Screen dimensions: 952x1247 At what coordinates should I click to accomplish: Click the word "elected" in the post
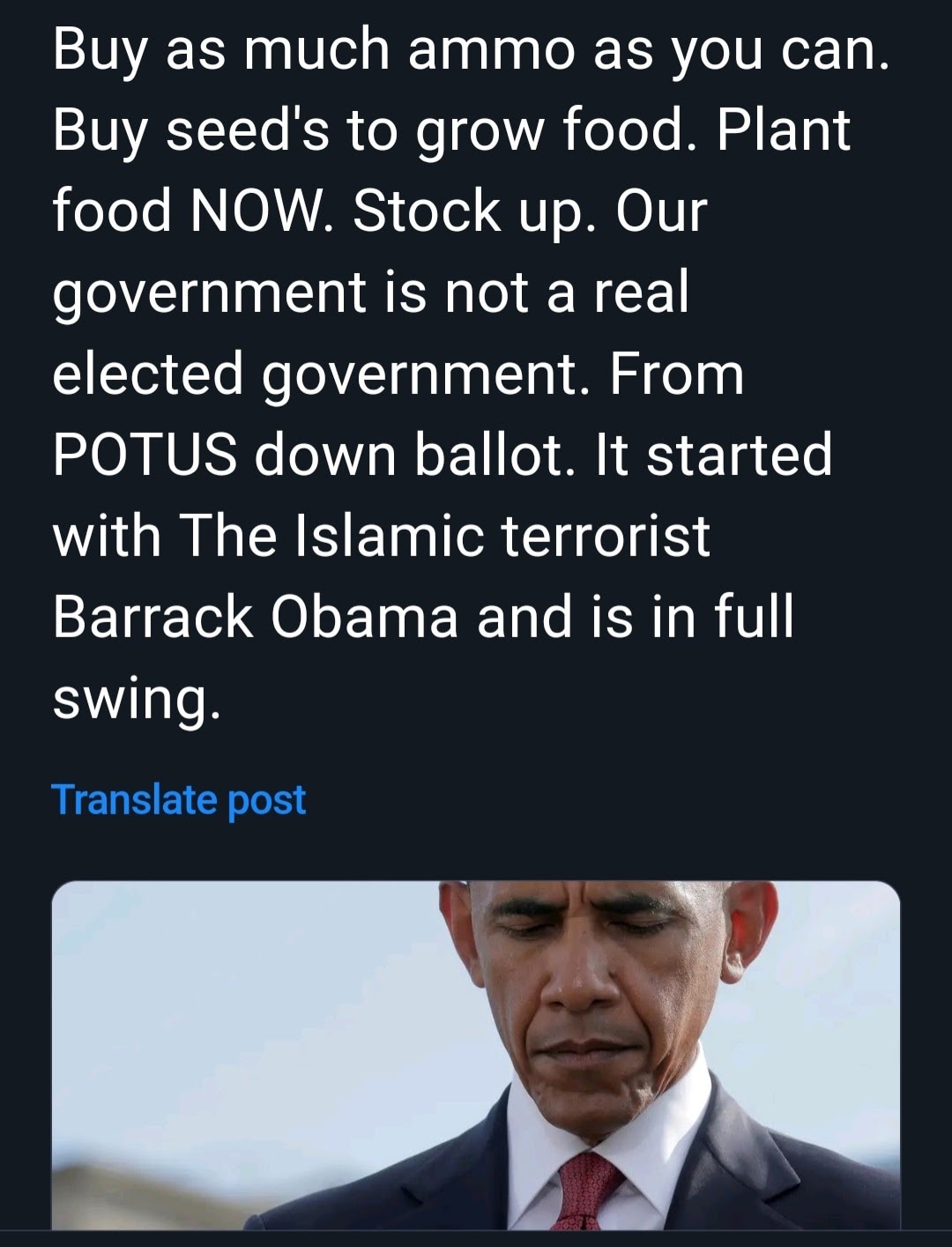[147, 375]
